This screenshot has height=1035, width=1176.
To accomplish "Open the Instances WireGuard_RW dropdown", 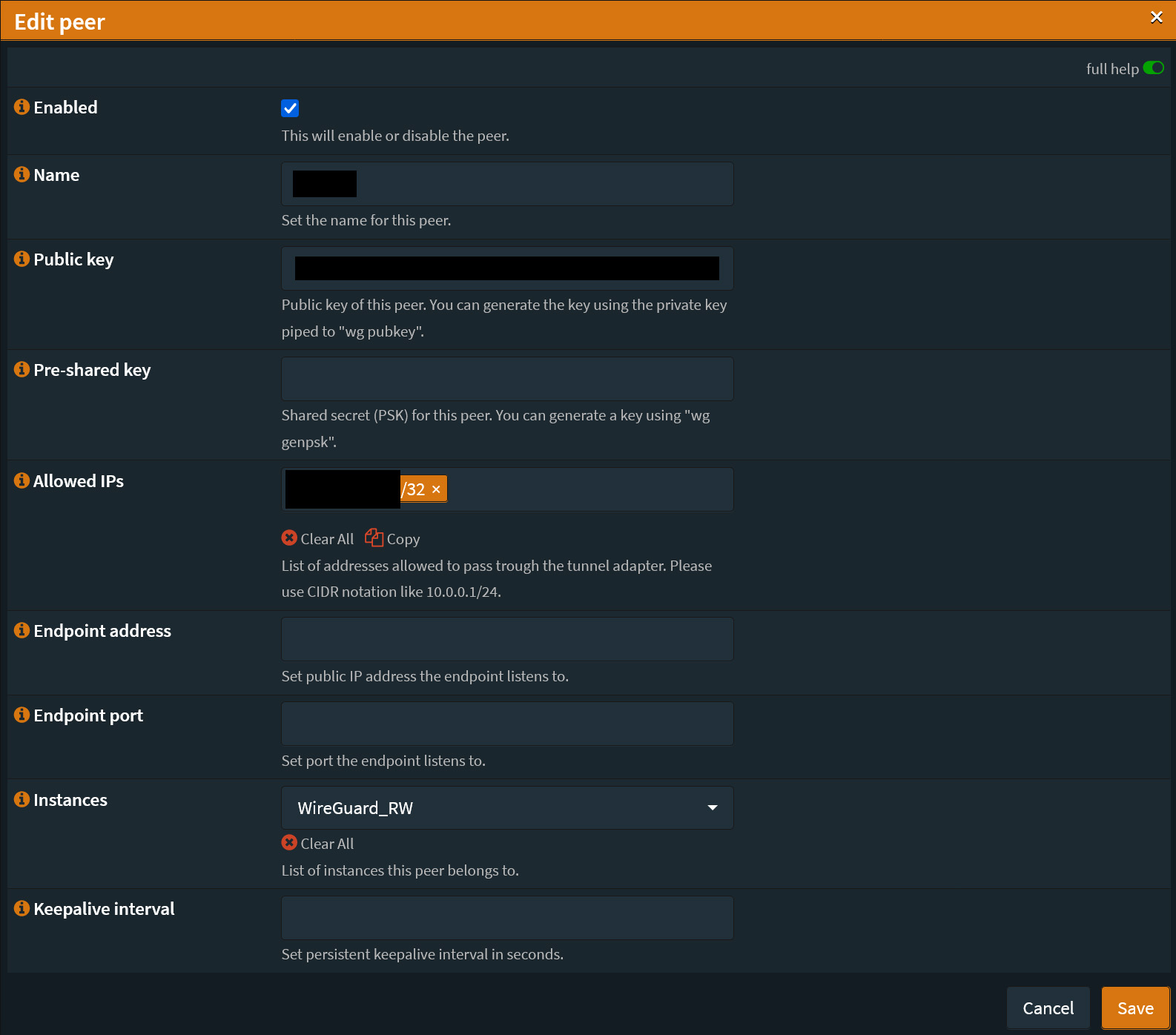I will 507,807.
